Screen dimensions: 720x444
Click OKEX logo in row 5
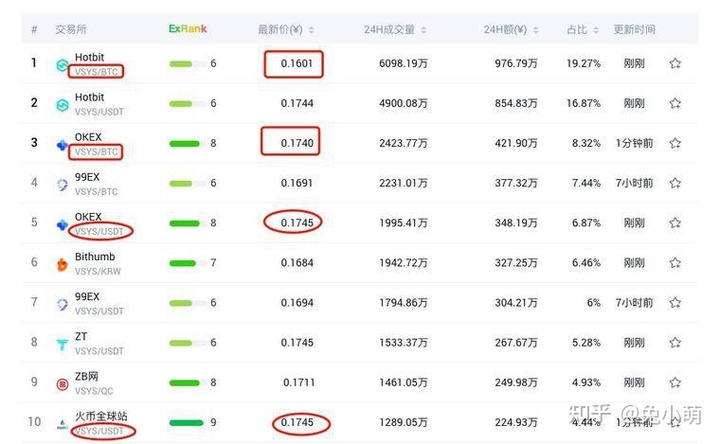(62, 225)
